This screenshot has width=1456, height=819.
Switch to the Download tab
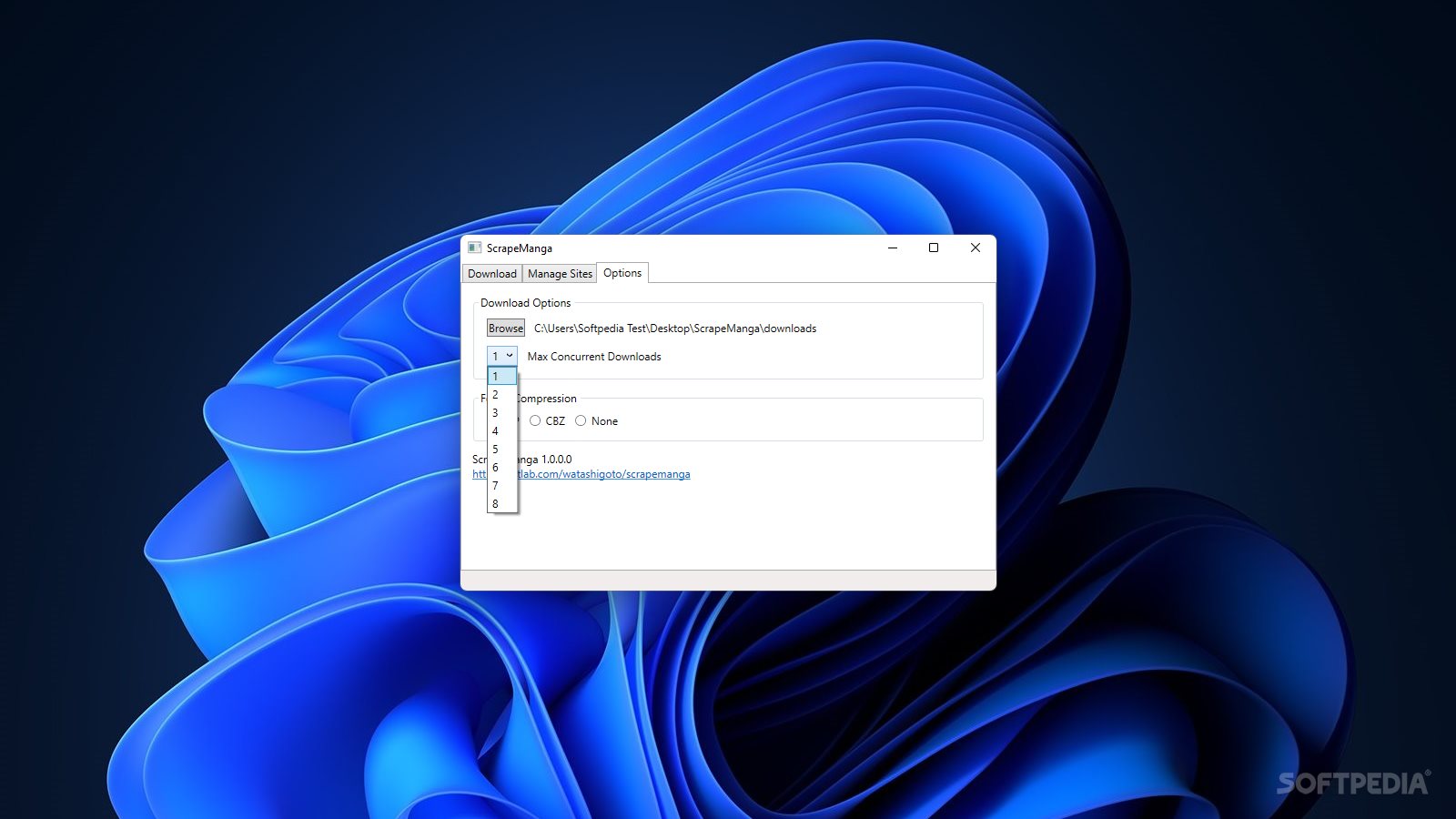[x=492, y=274]
